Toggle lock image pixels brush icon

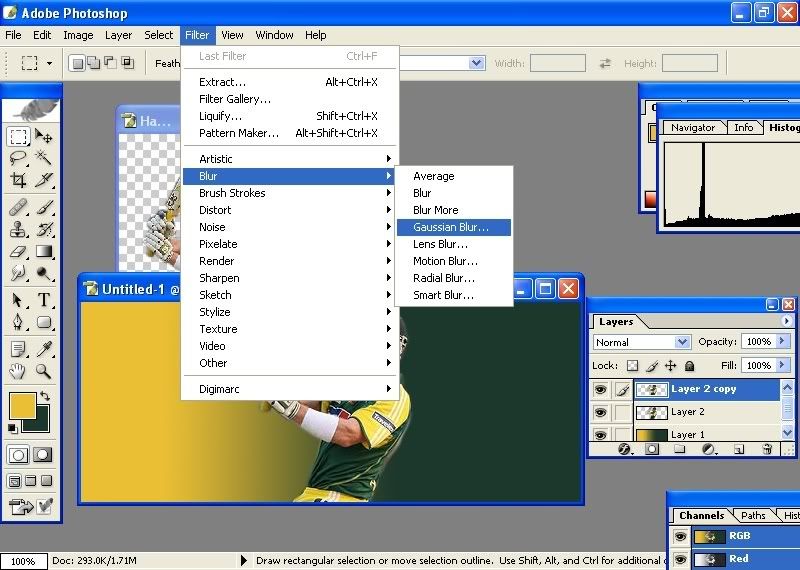[x=652, y=365]
